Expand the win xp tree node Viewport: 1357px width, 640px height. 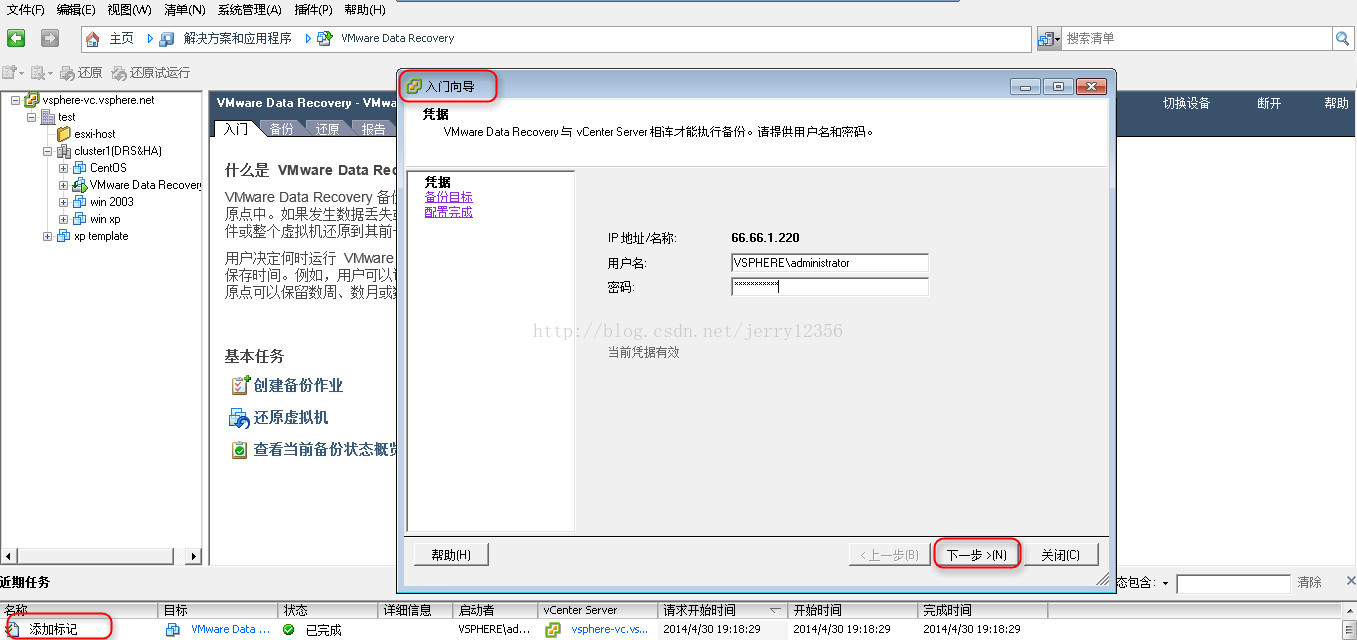pyautogui.click(x=63, y=219)
